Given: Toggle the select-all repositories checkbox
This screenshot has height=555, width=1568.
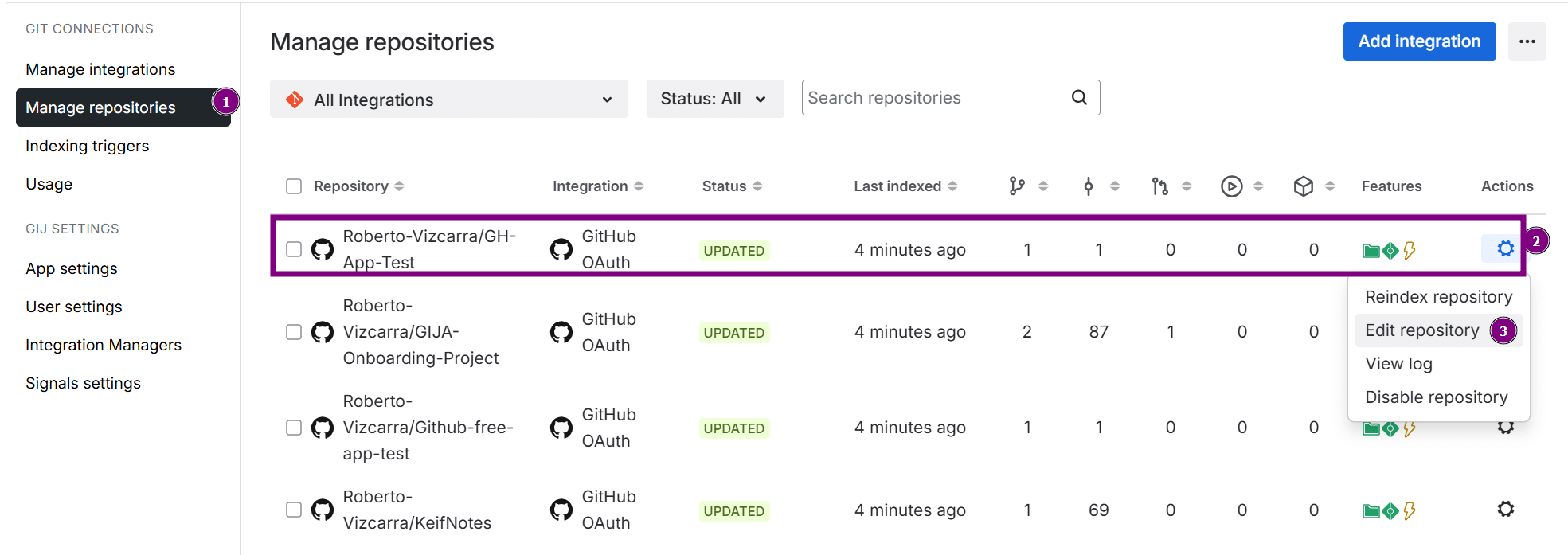Looking at the screenshot, I should pos(294,186).
